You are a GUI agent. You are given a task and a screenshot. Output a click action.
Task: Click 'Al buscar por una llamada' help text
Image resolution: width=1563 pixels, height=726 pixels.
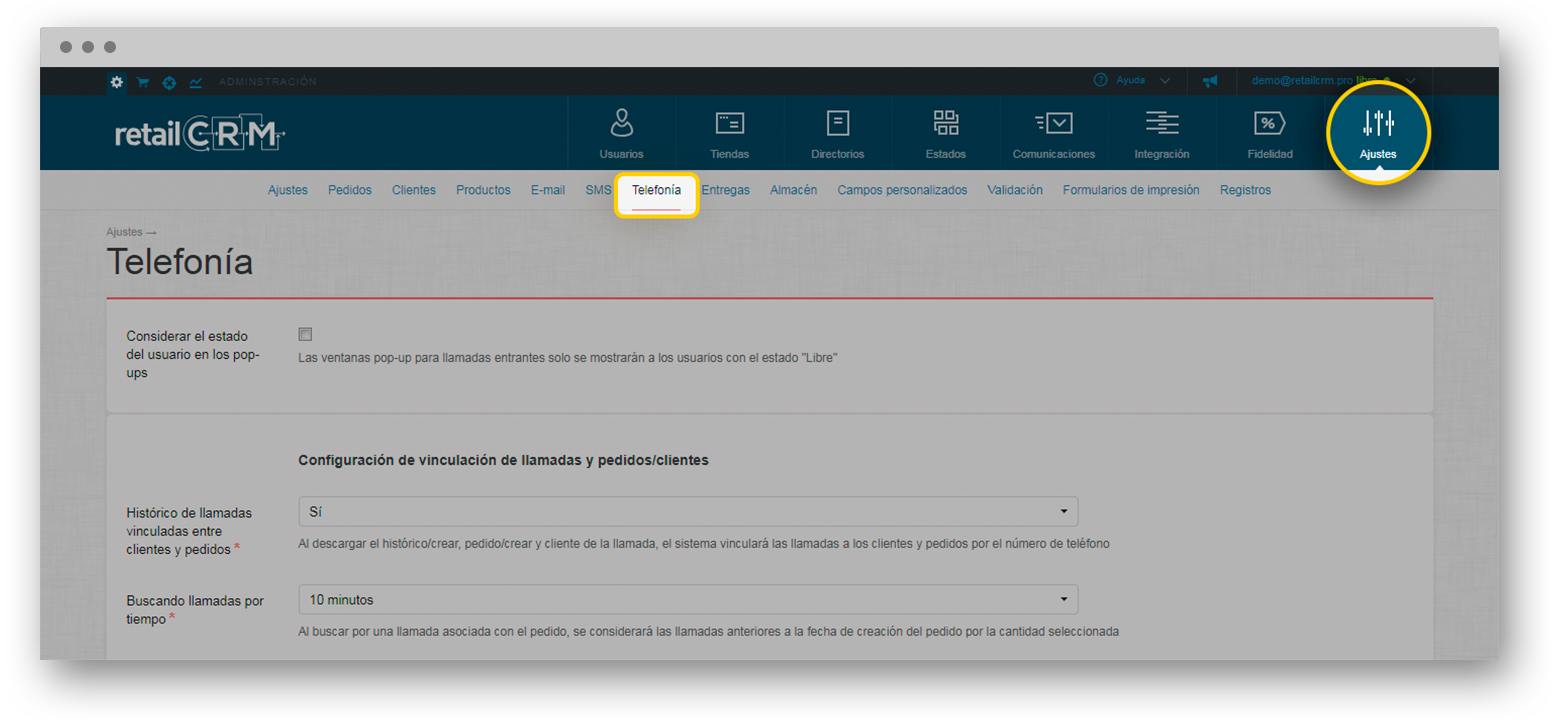point(708,632)
